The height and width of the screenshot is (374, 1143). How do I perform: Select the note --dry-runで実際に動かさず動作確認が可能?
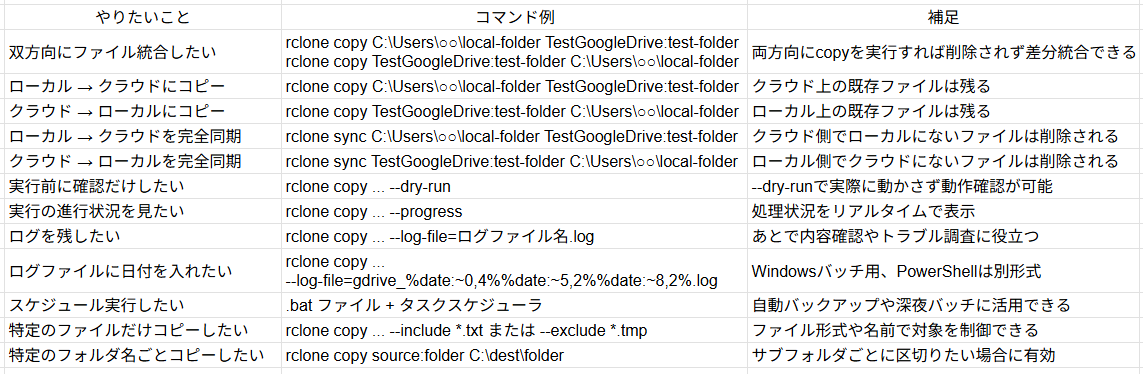pyautogui.click(x=944, y=186)
